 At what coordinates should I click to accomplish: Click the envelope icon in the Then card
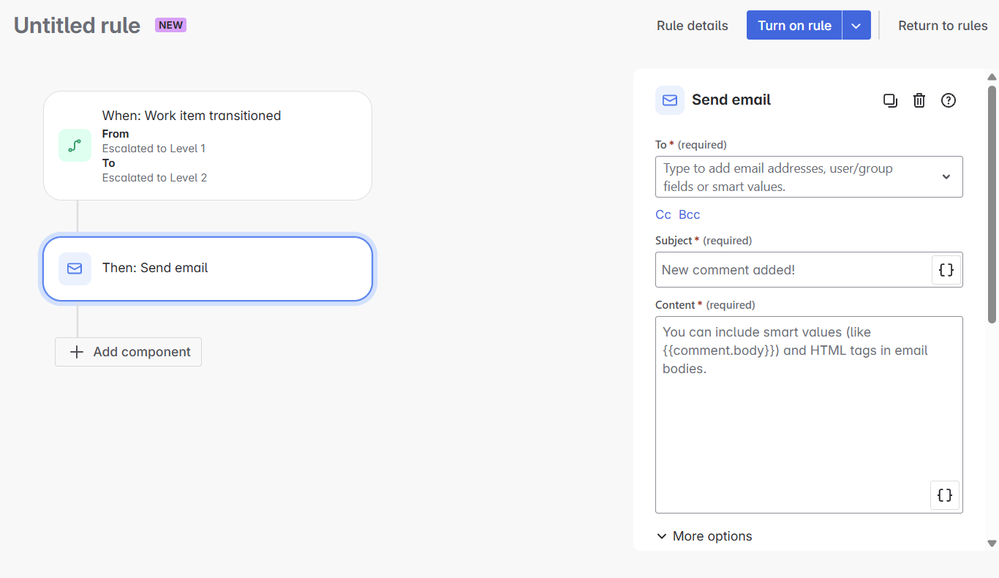[75, 268]
